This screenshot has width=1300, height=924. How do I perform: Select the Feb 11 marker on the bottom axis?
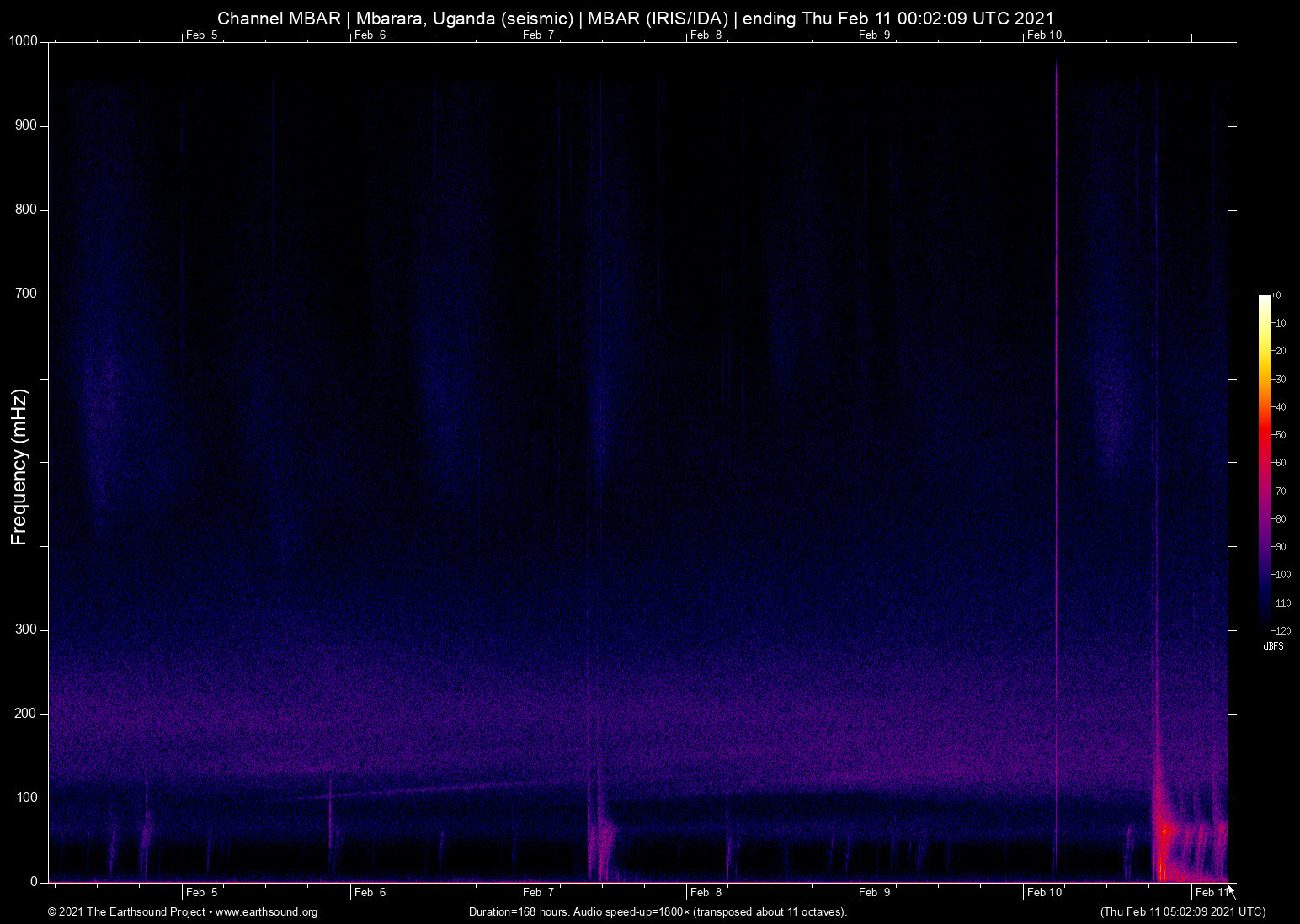pos(1211,892)
